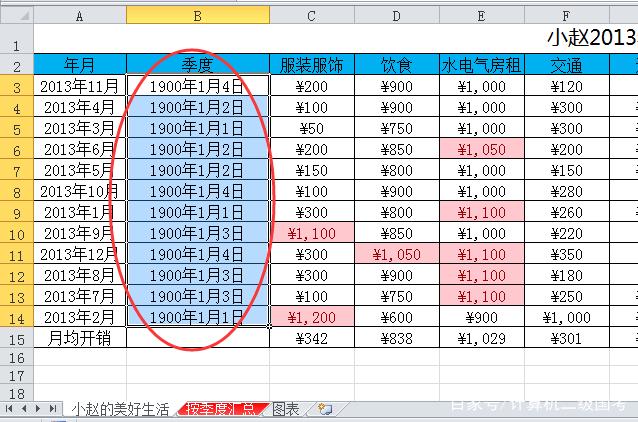Select the ¥900 cell in column E
Viewport: 638px width, 422px height.
click(x=482, y=317)
